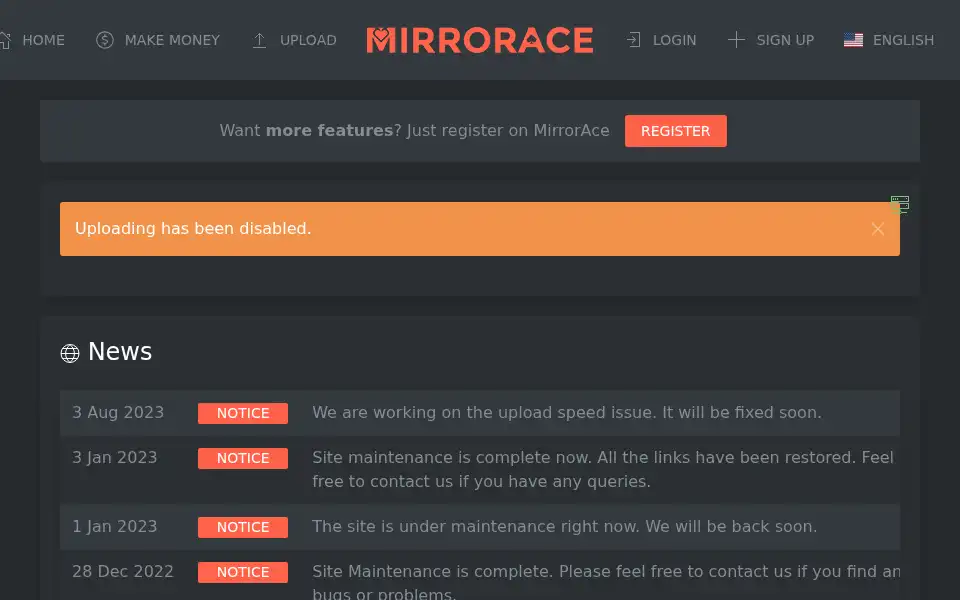Click the date 3 Aug 2023

click(x=118, y=413)
